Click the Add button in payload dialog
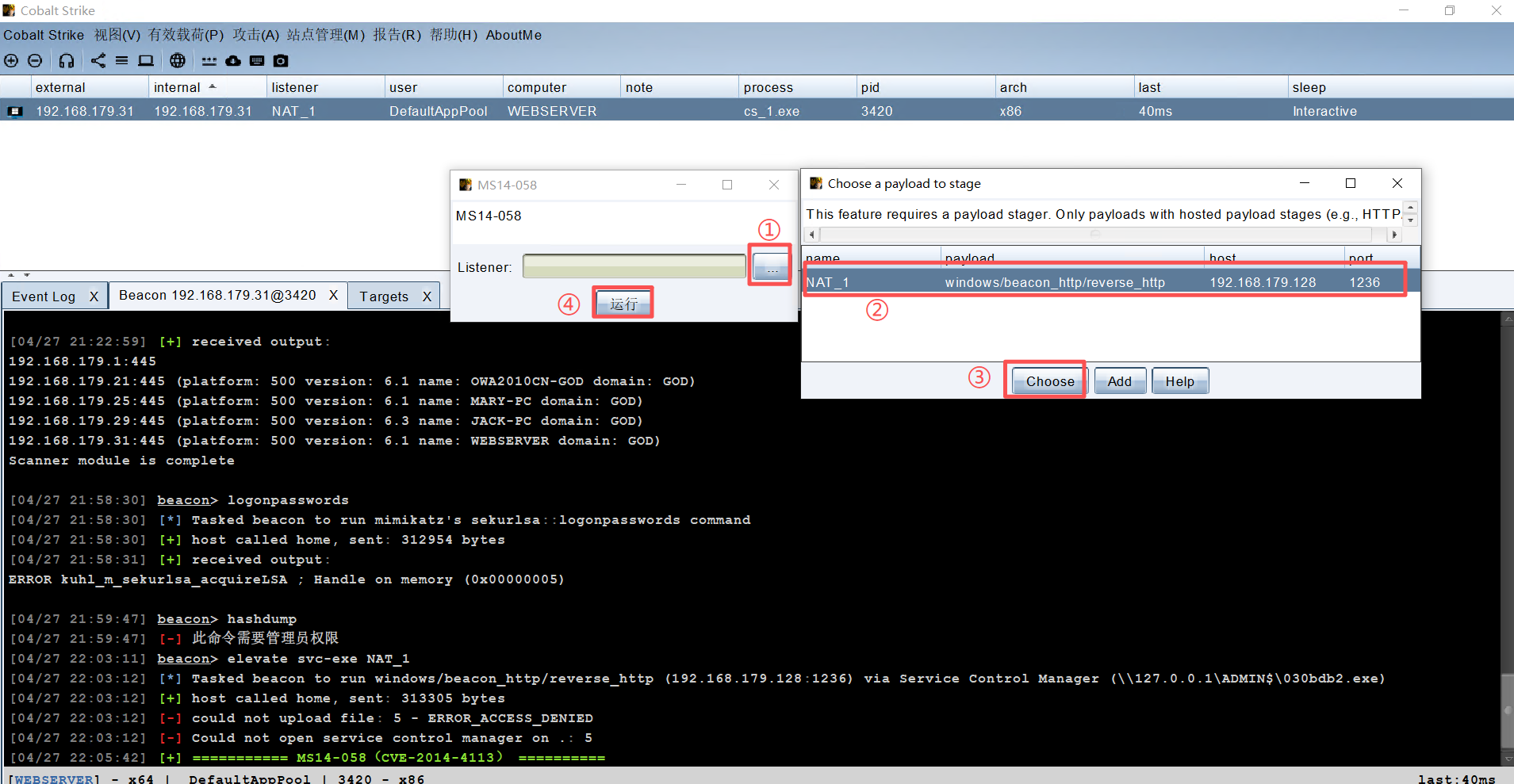The height and width of the screenshot is (784, 1514). (x=1120, y=381)
